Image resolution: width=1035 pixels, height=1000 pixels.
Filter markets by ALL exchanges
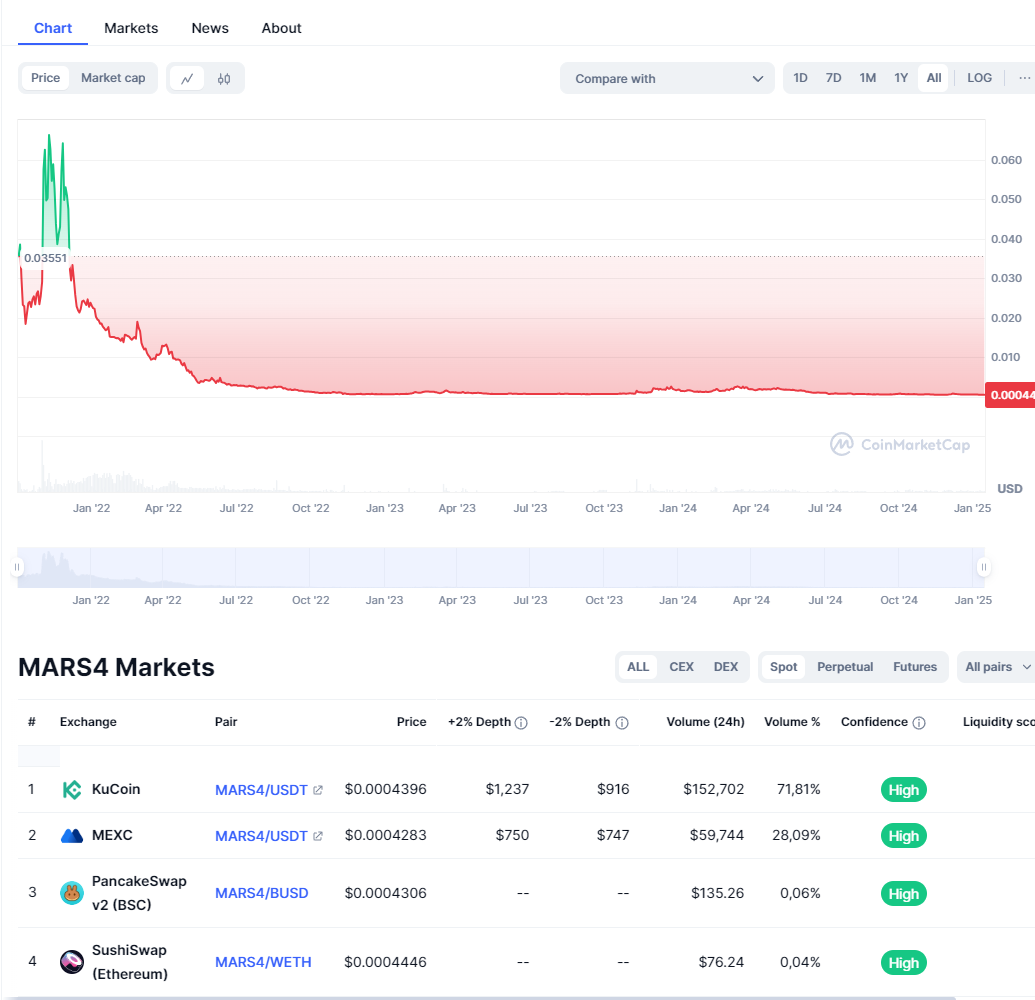[638, 667]
